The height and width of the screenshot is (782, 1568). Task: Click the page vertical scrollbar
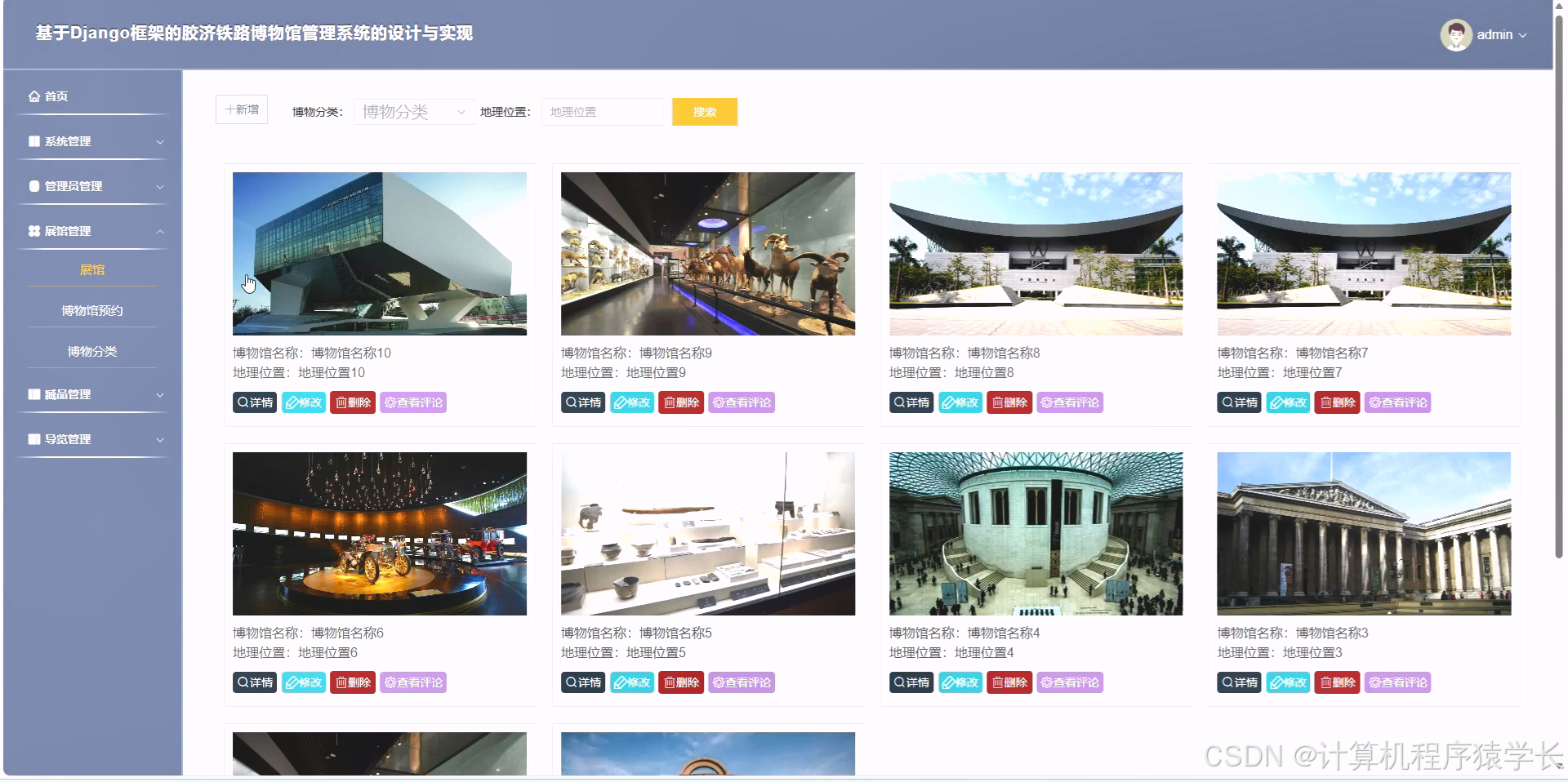1559,286
